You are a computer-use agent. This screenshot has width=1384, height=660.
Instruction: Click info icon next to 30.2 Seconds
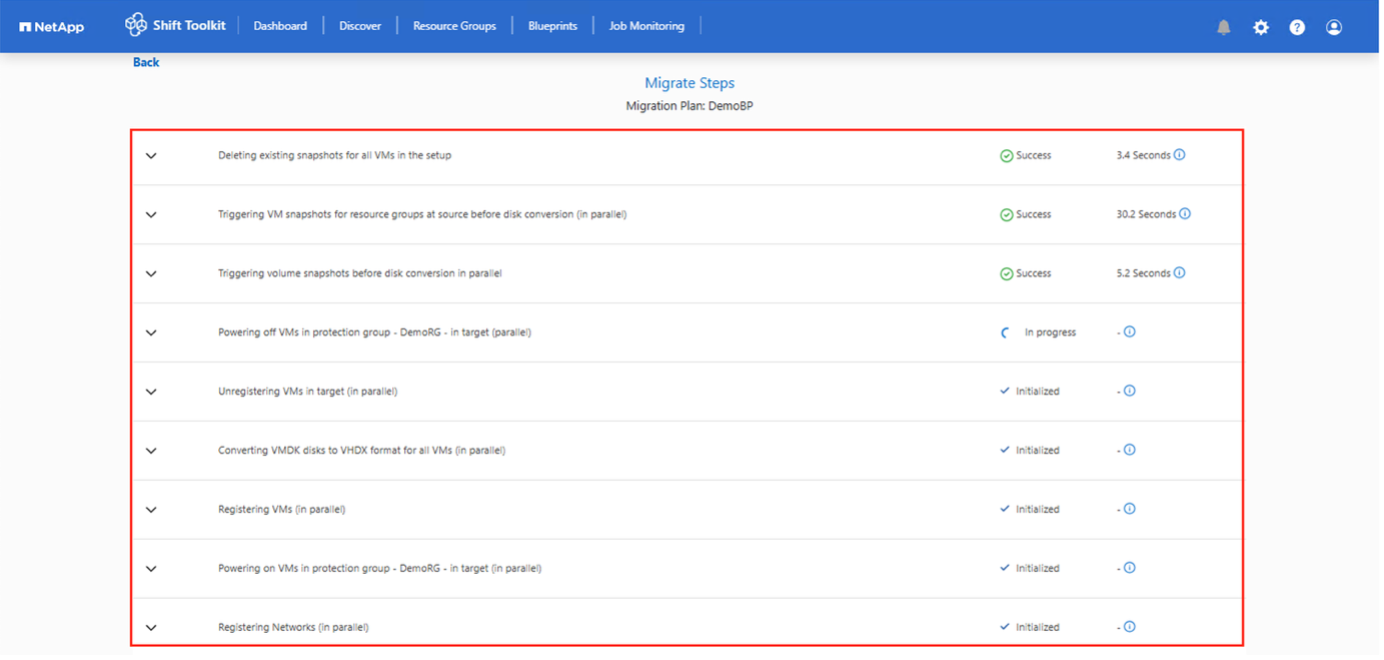click(1185, 214)
